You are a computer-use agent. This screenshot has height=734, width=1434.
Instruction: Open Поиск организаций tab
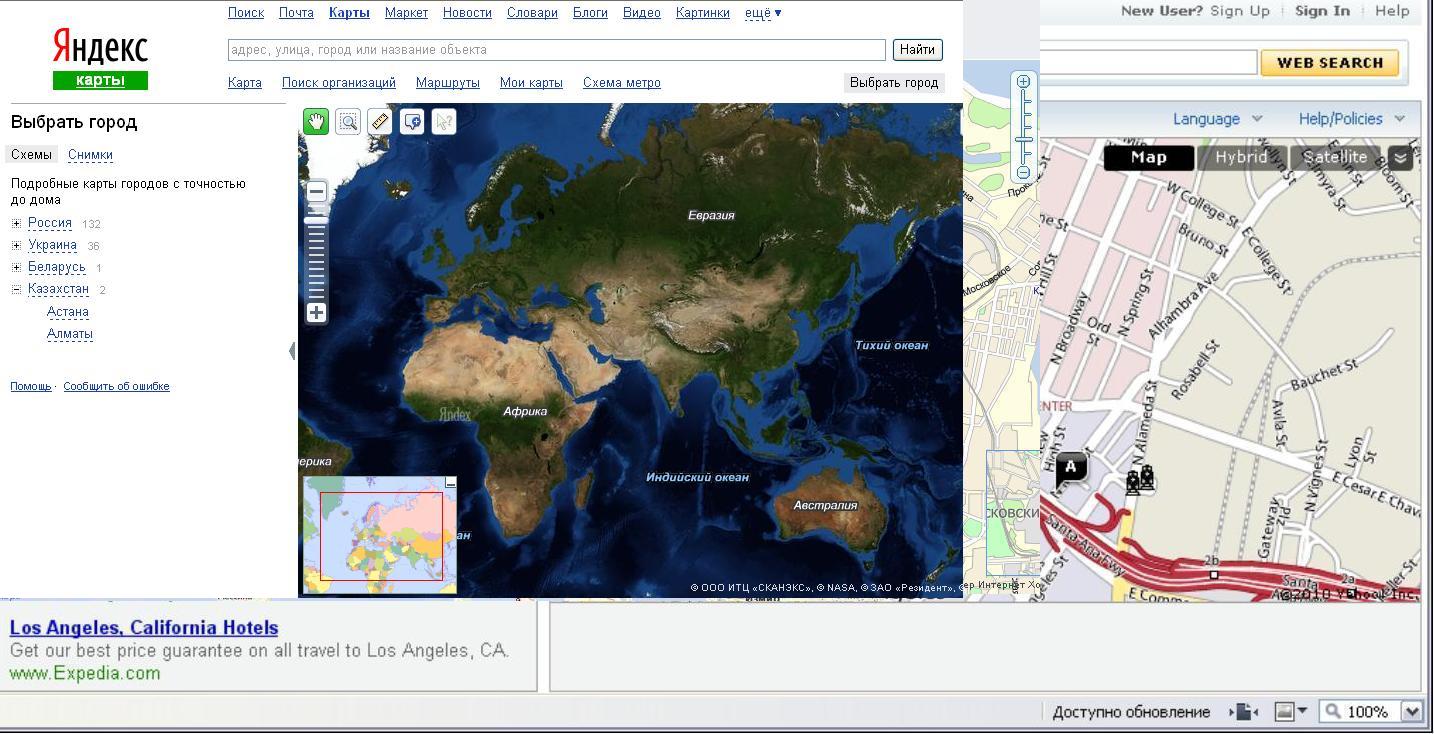[x=339, y=83]
